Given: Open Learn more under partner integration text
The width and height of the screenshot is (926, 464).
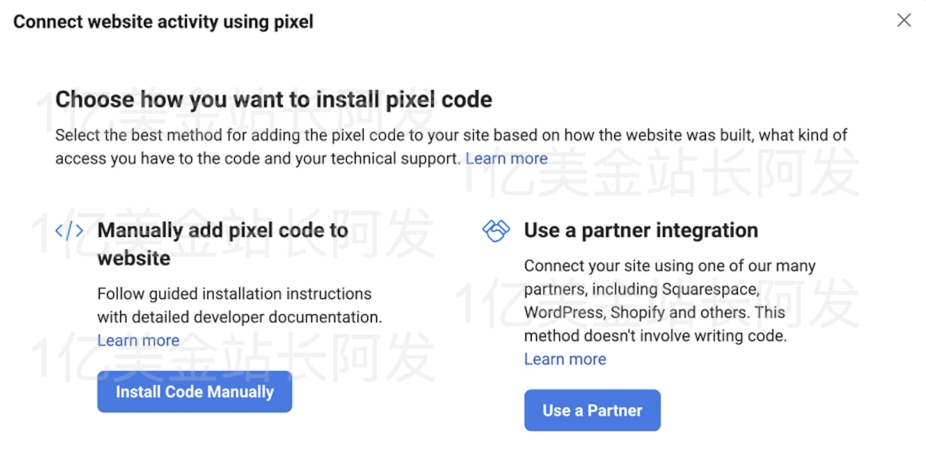Looking at the screenshot, I should 565,359.
